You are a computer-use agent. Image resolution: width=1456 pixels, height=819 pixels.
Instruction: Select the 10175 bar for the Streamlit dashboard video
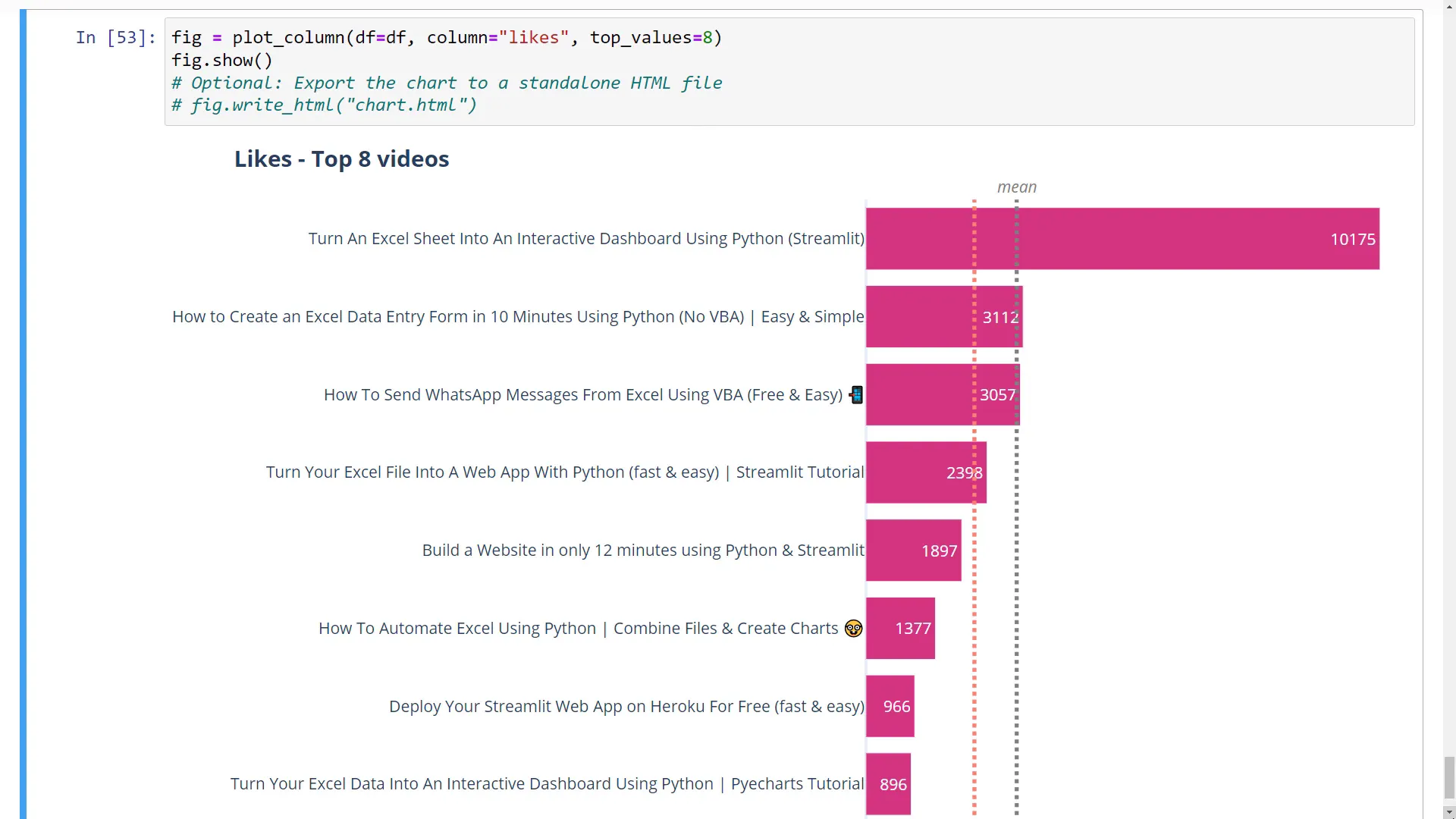coord(1122,238)
